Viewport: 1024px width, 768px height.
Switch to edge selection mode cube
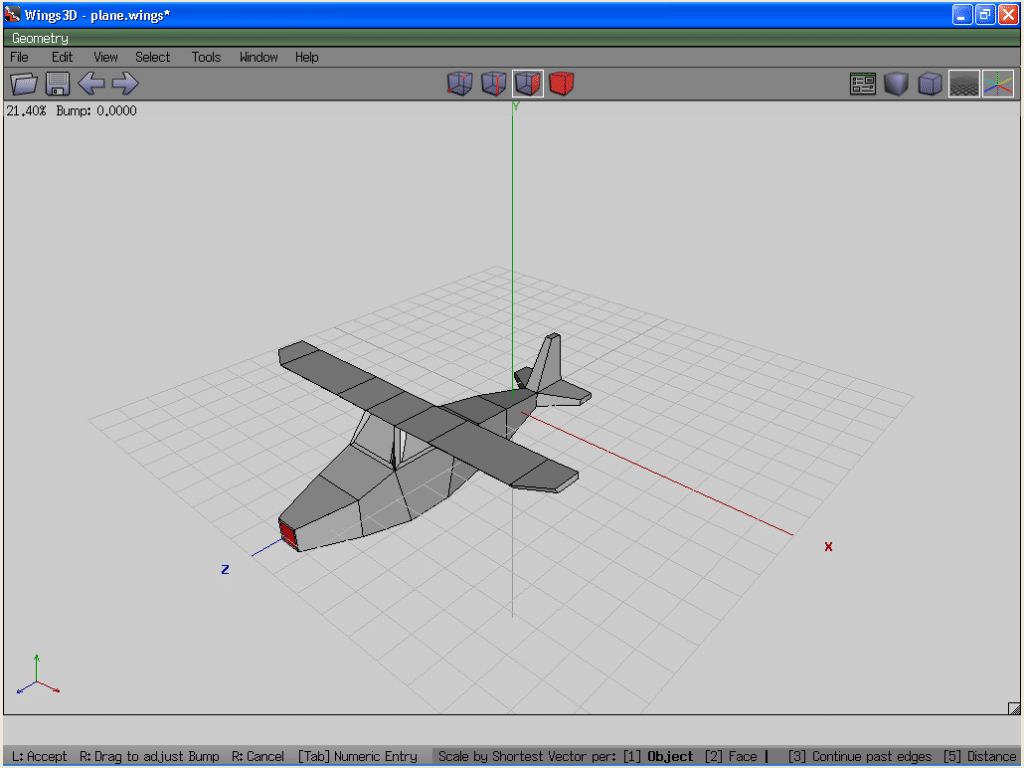[493, 84]
